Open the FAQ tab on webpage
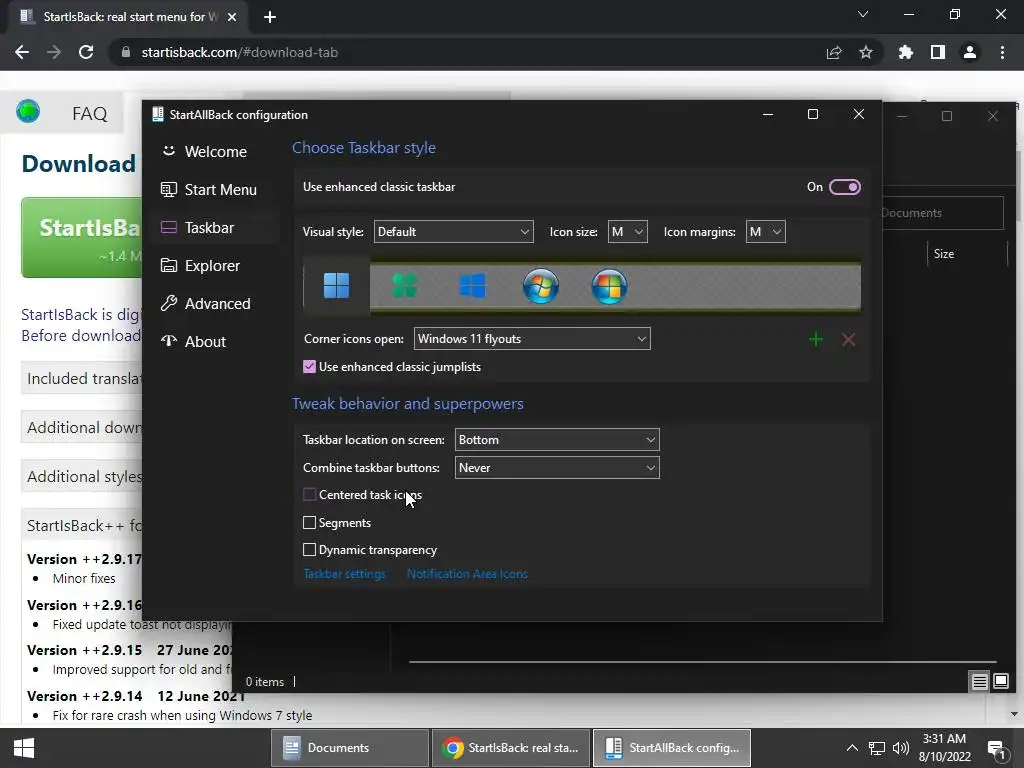 point(89,114)
